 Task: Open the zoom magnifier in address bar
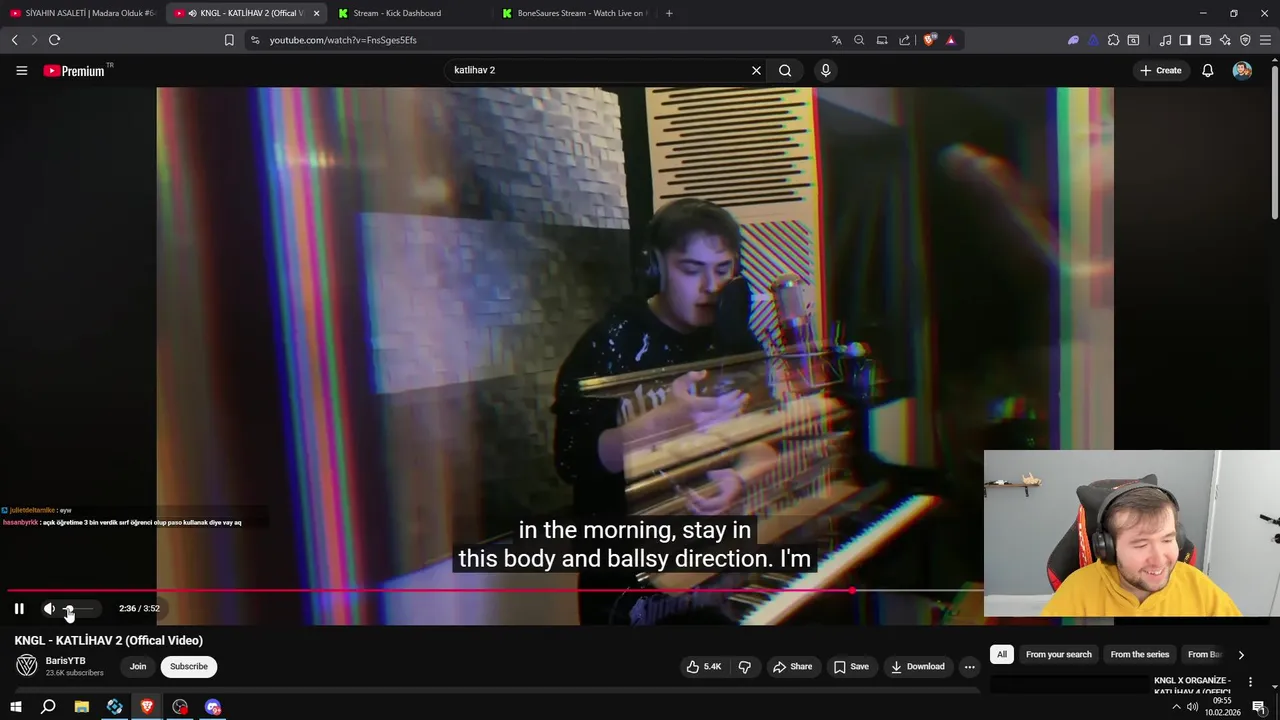coord(859,40)
